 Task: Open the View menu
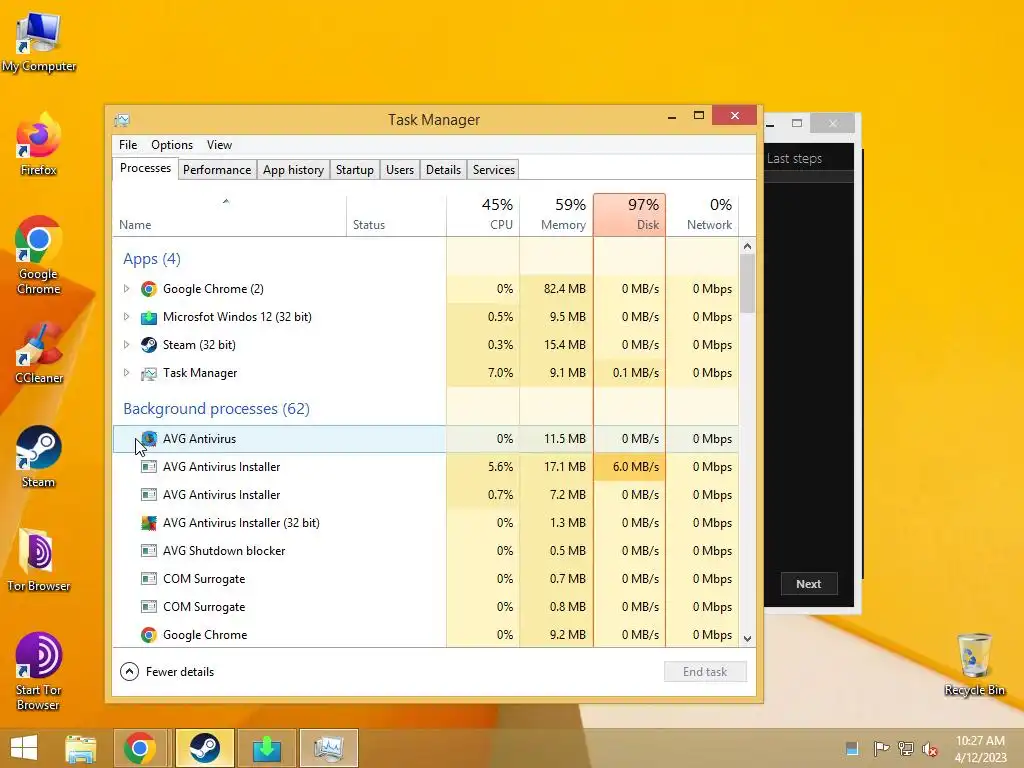click(219, 145)
